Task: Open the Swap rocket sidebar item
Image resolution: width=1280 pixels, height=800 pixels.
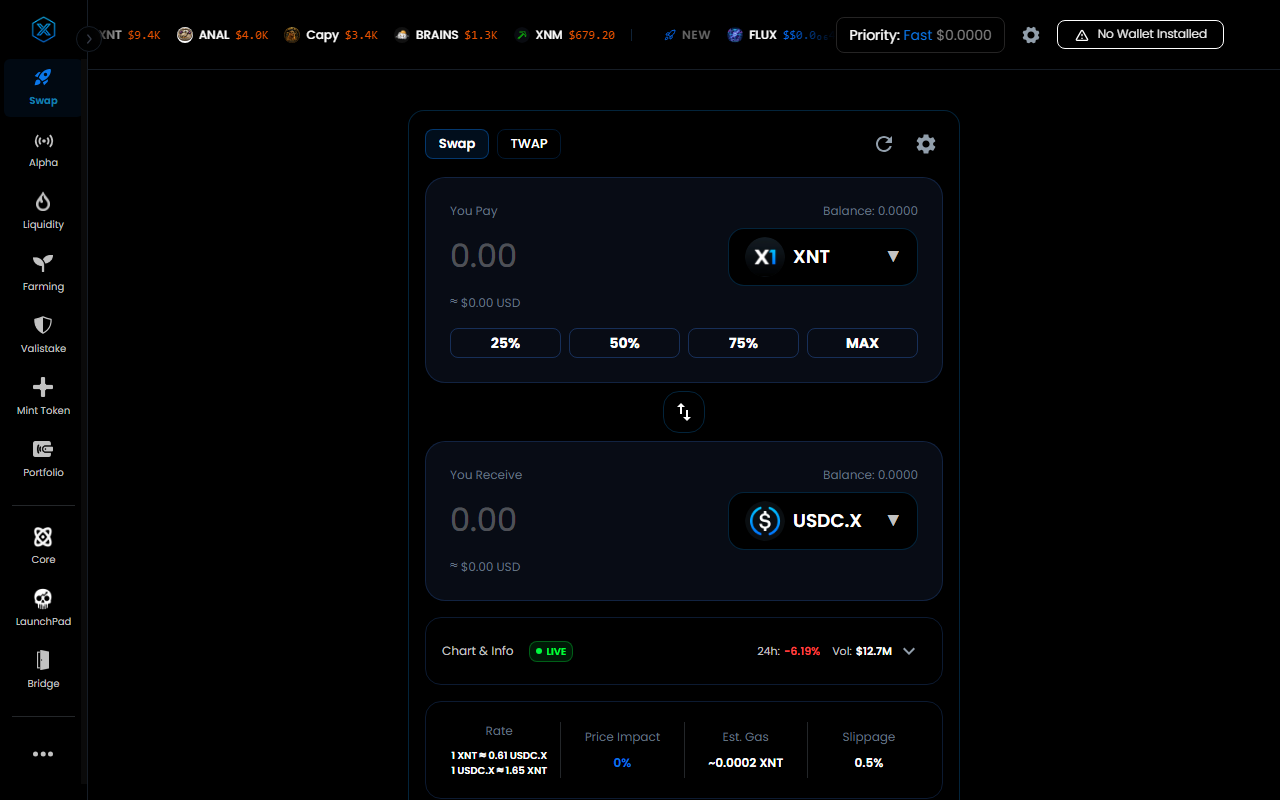Action: 43,87
